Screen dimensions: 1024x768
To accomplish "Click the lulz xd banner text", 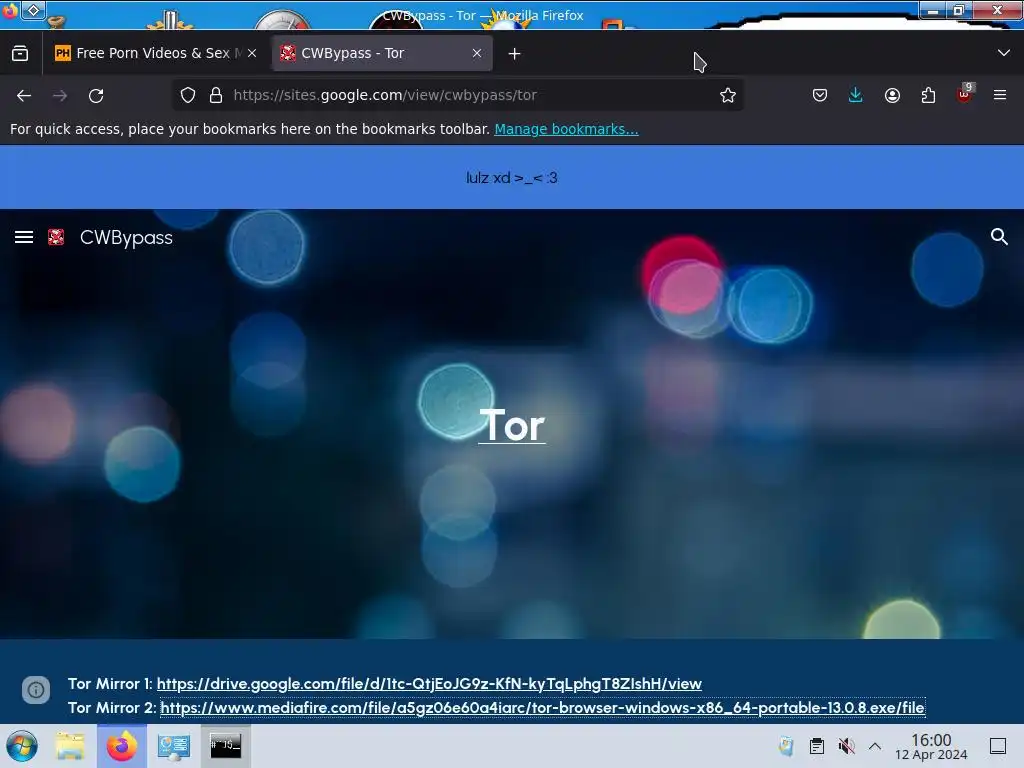I will (x=511, y=178).
